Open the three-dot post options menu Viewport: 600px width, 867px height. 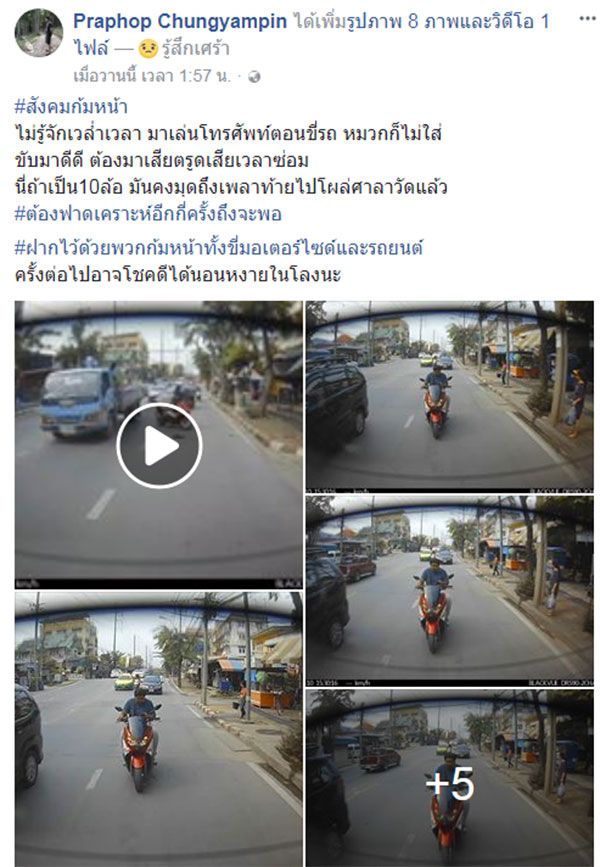(587, 19)
